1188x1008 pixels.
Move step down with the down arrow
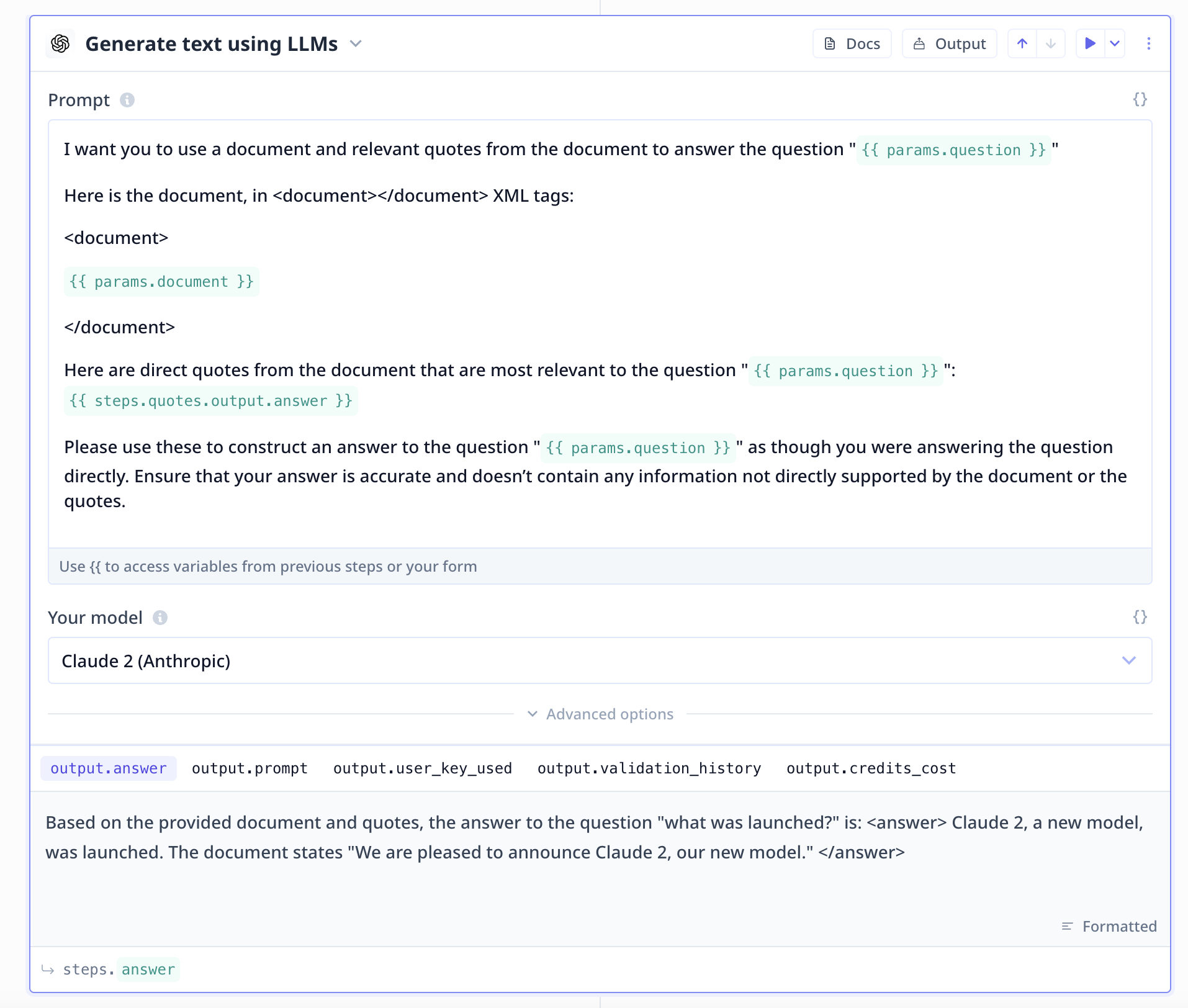point(1051,43)
